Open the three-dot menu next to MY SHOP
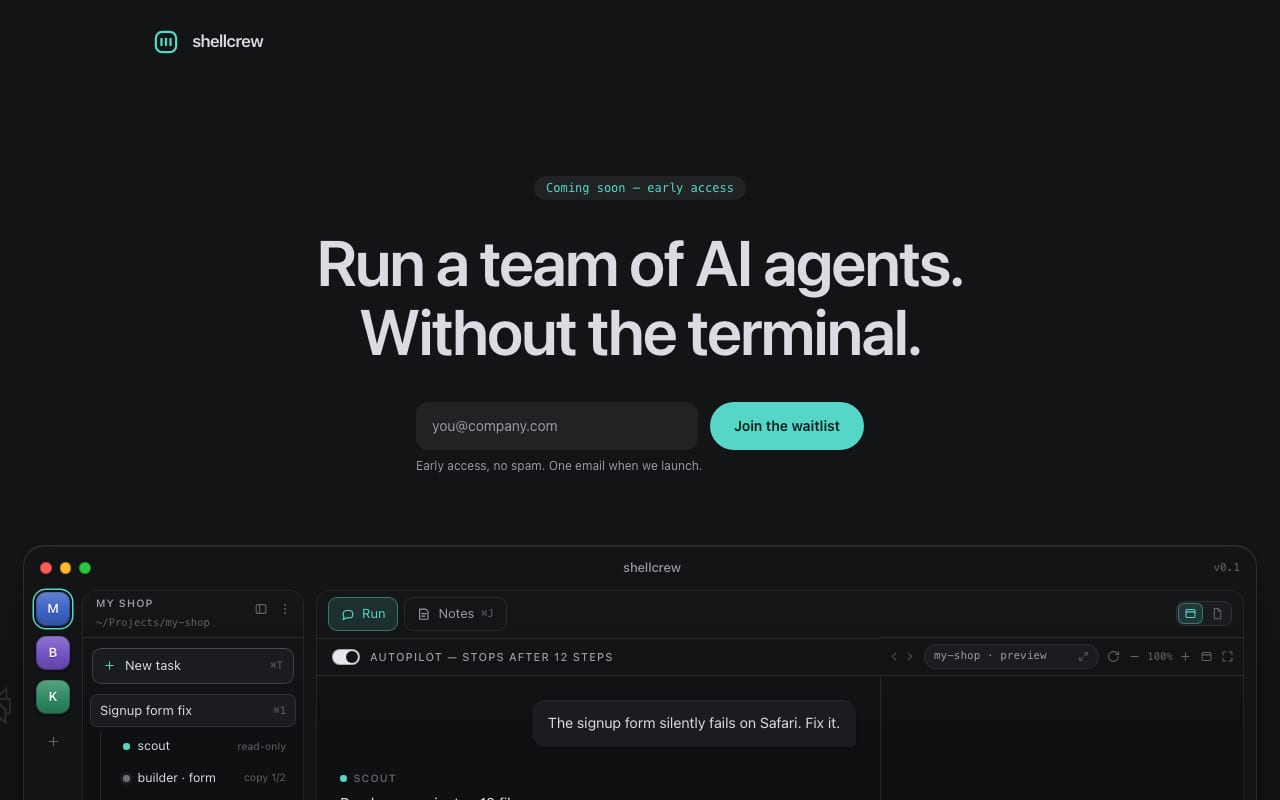 click(285, 609)
